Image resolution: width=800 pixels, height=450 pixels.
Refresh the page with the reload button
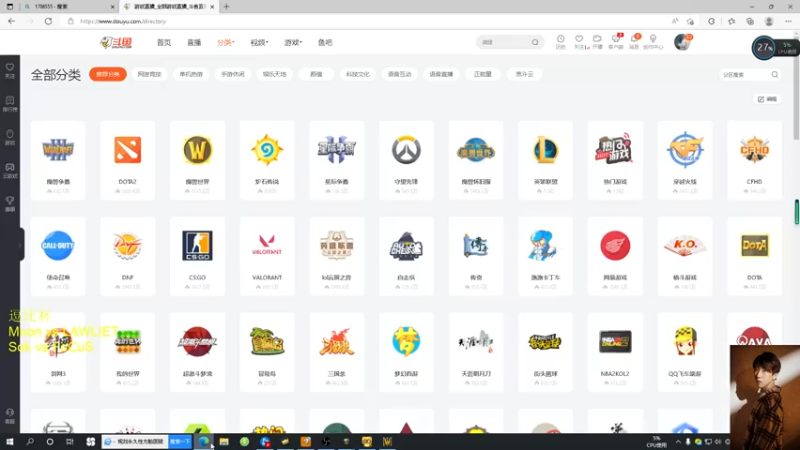click(x=48, y=21)
